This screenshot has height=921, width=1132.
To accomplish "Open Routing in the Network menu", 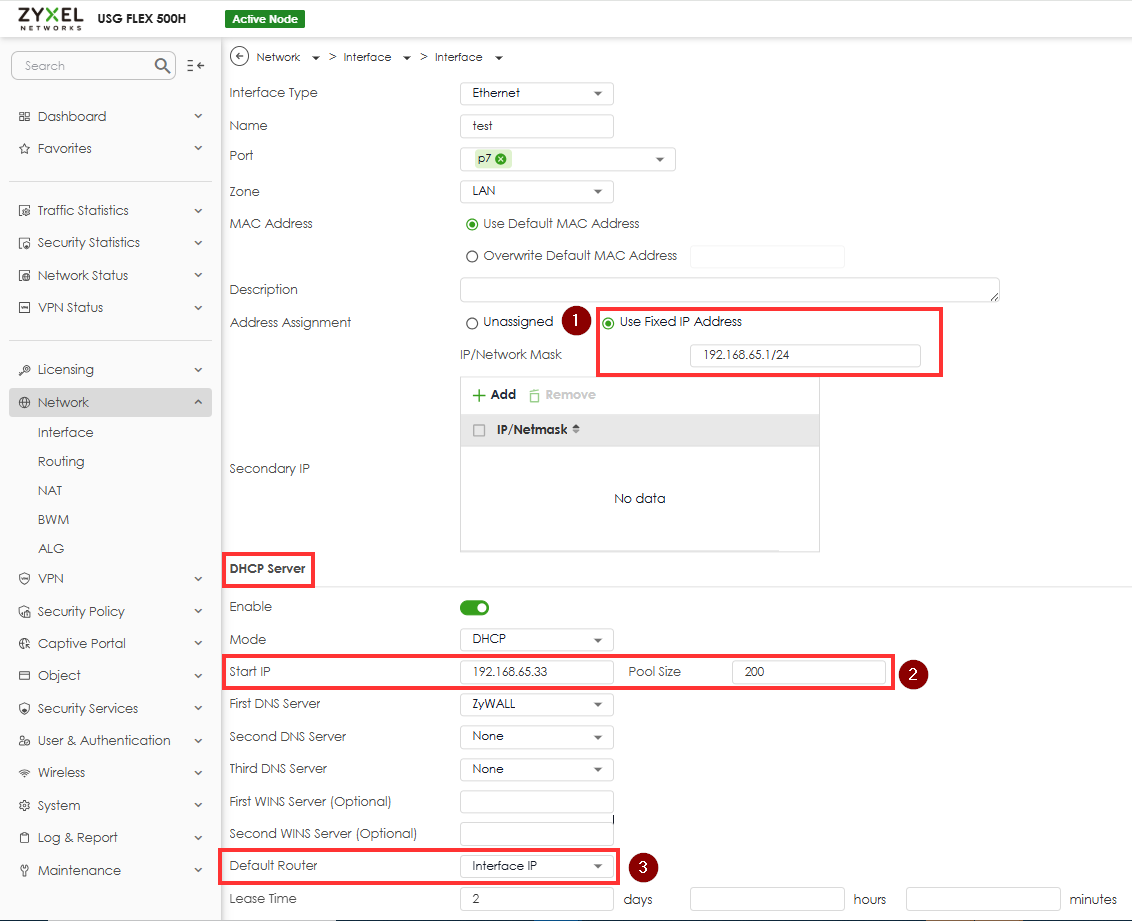I will [x=61, y=462].
